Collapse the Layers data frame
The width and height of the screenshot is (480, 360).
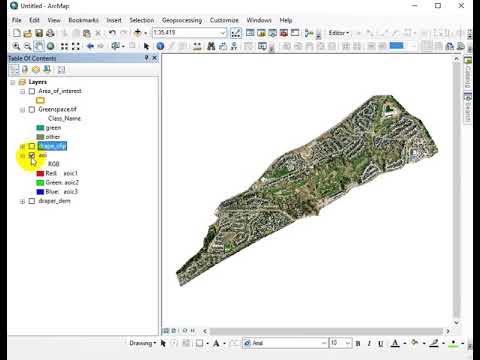click(x=13, y=82)
